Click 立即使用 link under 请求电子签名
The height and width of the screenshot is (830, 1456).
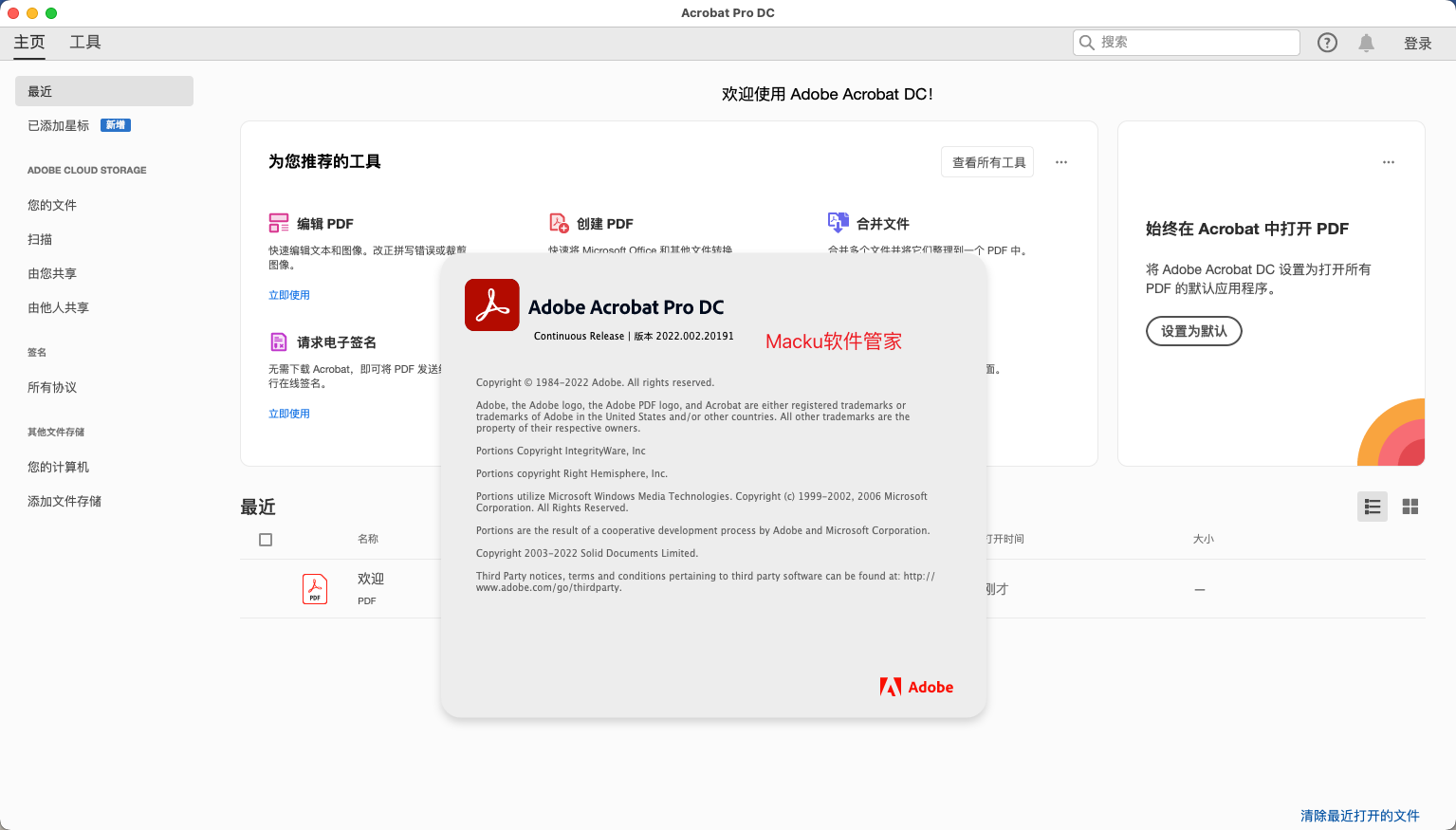tap(289, 414)
